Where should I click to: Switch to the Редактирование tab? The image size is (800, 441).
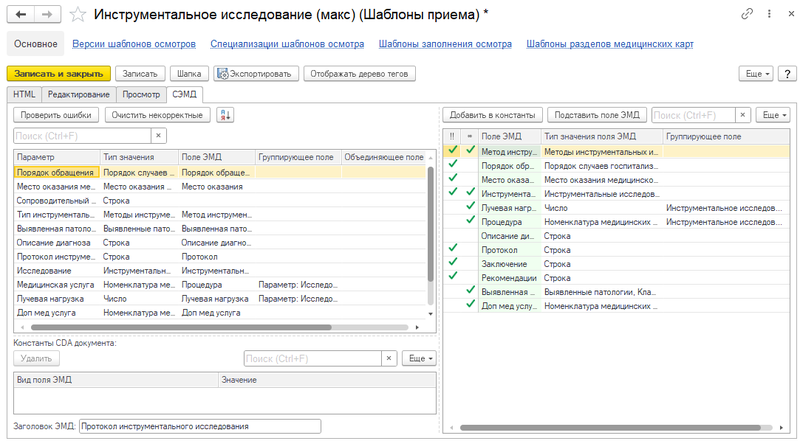pos(79,94)
